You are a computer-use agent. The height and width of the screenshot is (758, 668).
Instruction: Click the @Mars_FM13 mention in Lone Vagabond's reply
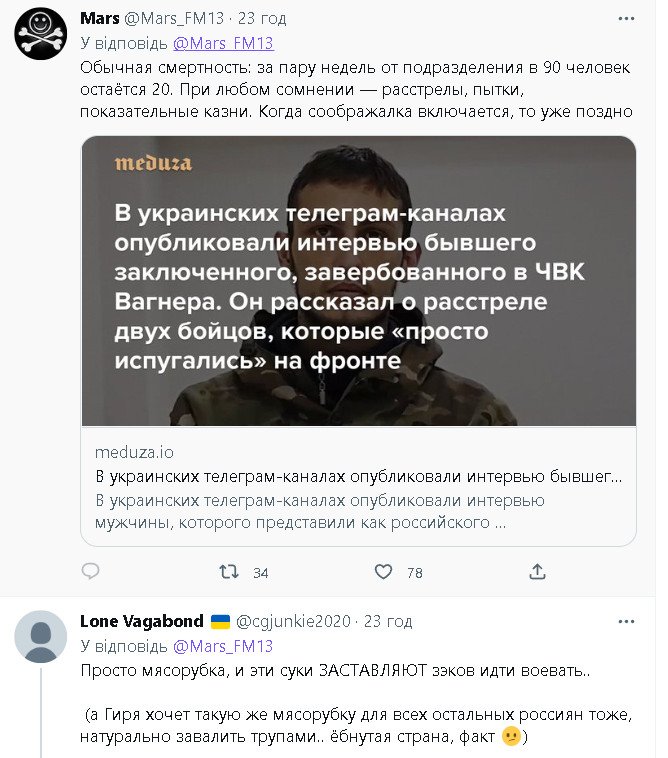pos(223,645)
